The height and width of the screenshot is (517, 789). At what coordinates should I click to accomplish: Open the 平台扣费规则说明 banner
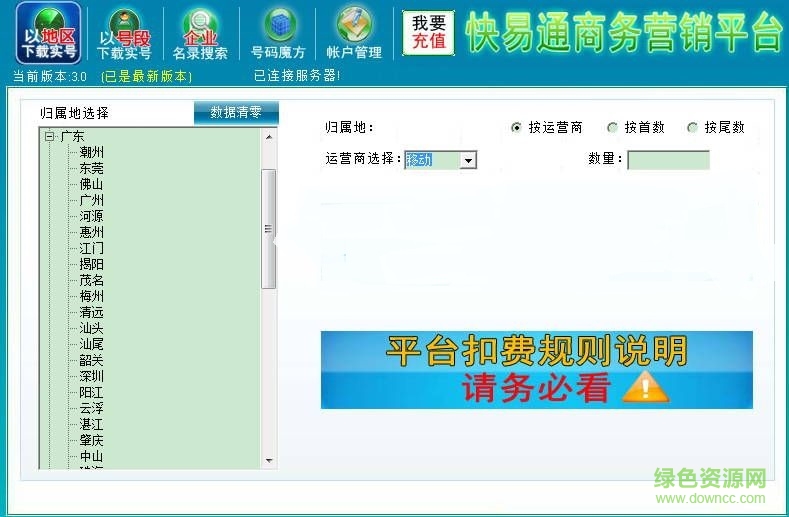click(x=537, y=370)
